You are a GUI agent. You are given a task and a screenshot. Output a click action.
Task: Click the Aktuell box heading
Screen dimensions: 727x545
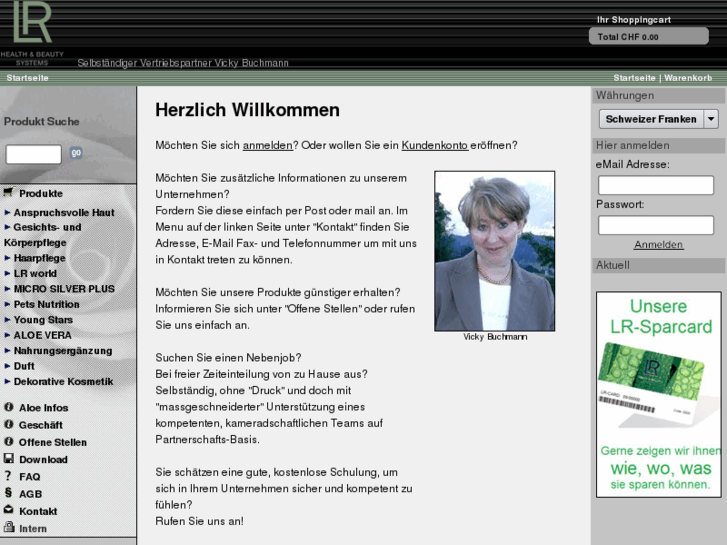658,265
